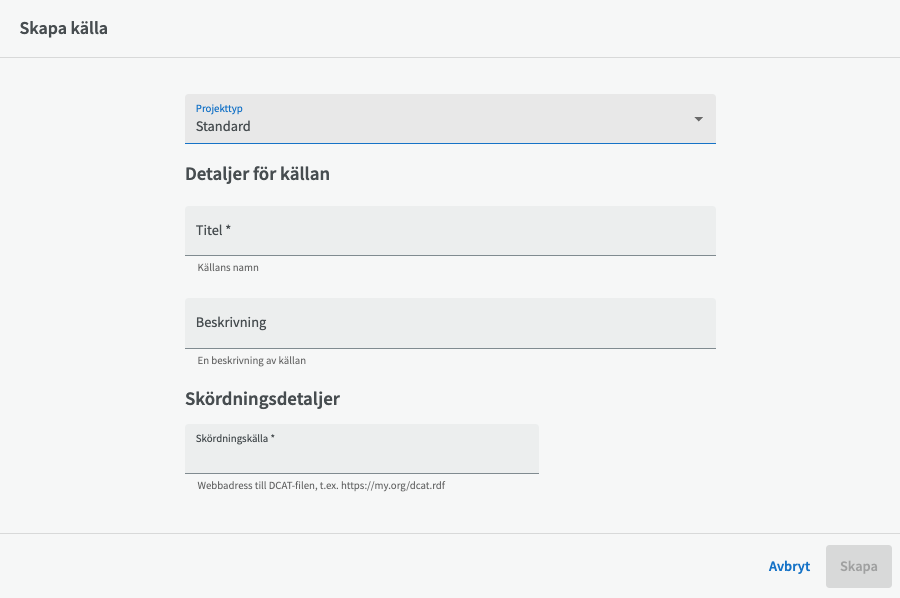Click the "Skördningskälla *" floating label
Image resolution: width=900 pixels, height=598 pixels.
[235, 438]
